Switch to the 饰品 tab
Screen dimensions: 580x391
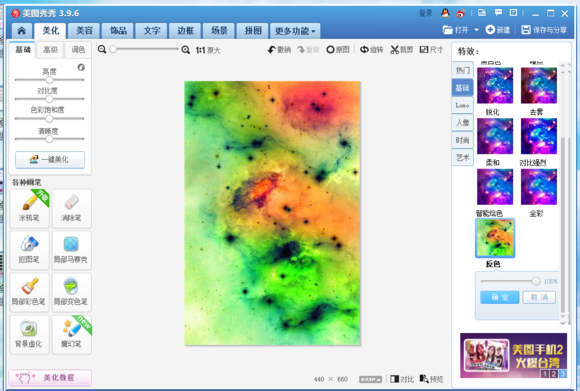click(118, 31)
